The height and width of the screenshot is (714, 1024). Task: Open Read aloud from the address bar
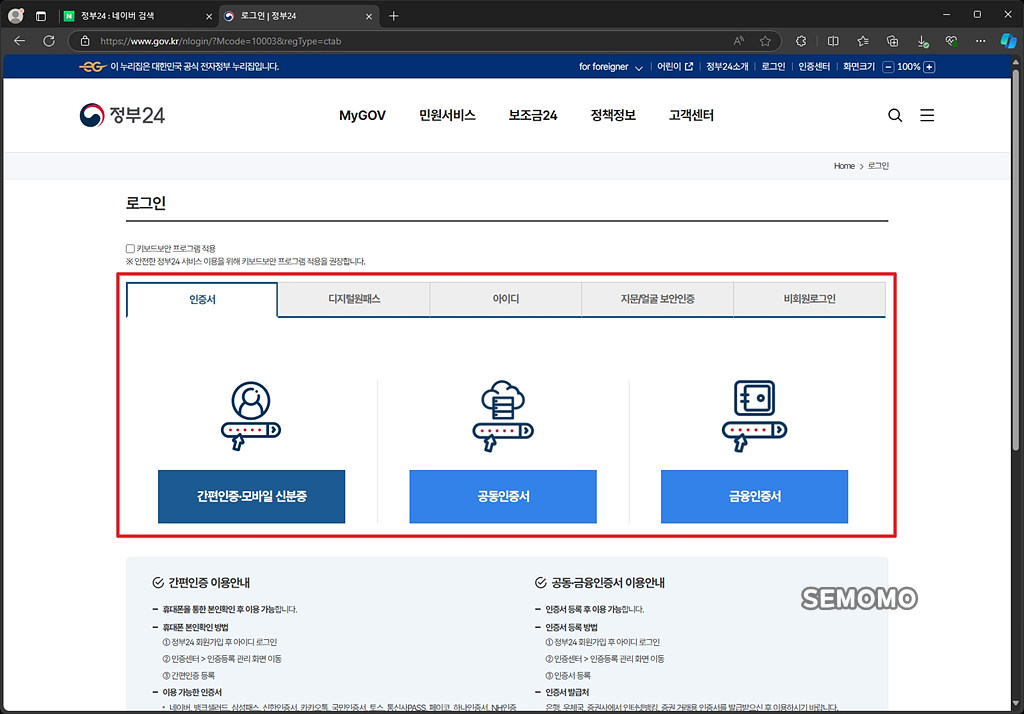(x=739, y=41)
